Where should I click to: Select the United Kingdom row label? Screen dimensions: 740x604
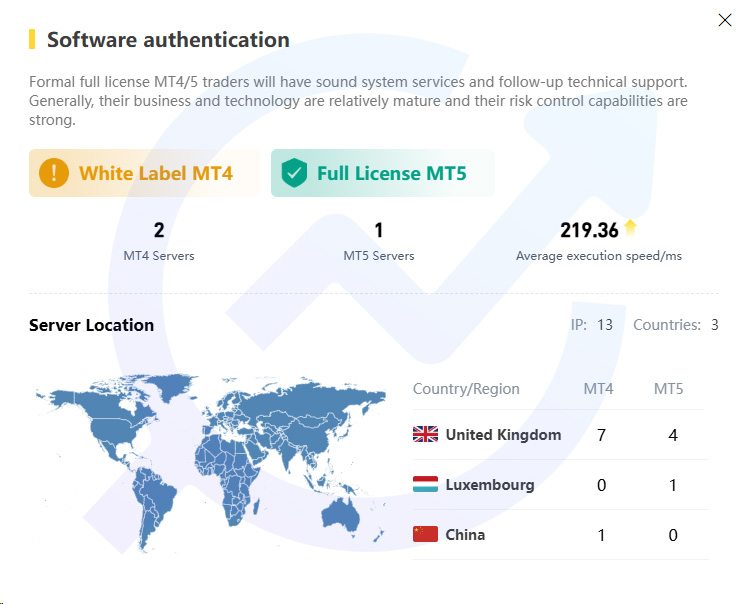[x=503, y=434]
